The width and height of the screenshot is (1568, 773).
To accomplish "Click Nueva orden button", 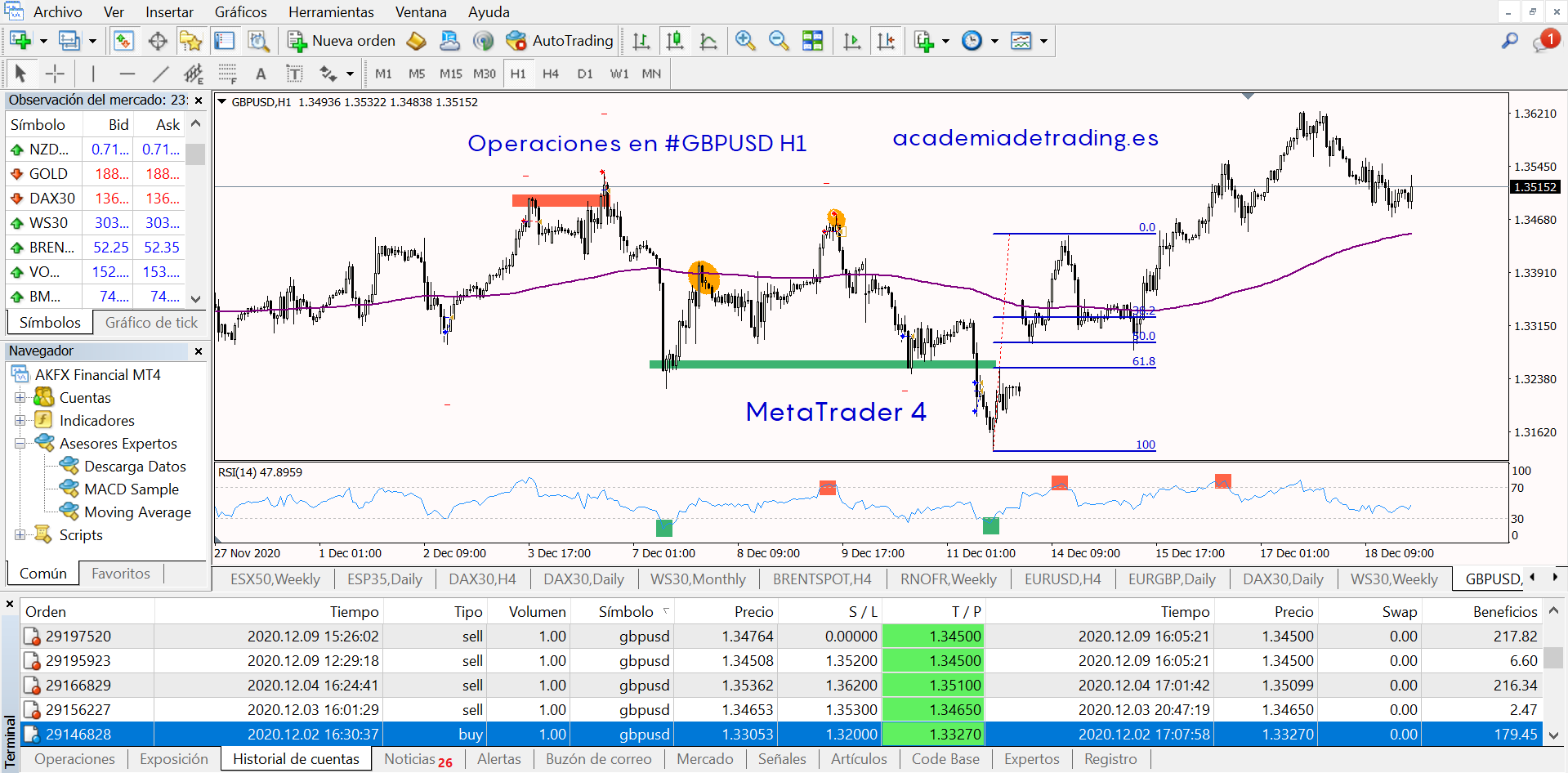I will click(x=341, y=40).
